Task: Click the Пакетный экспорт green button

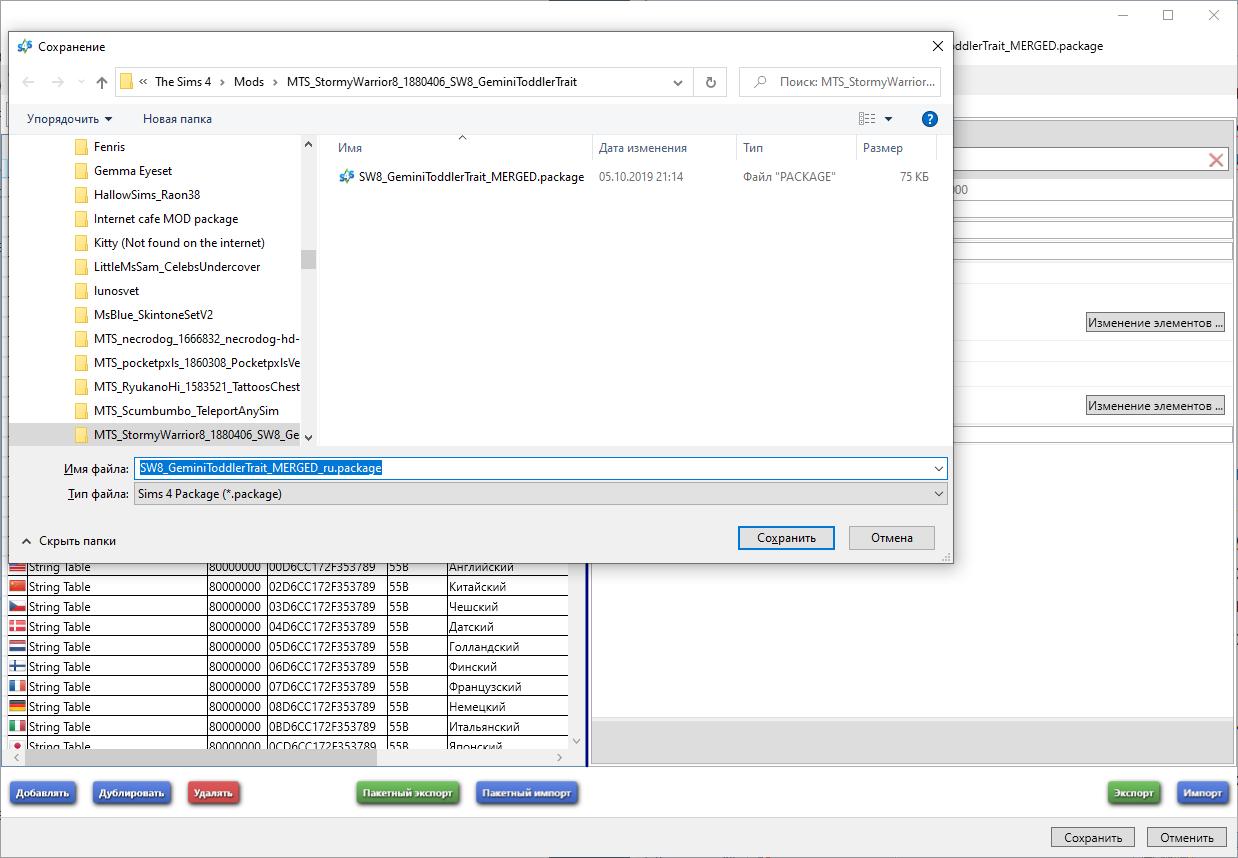Action: [407, 793]
